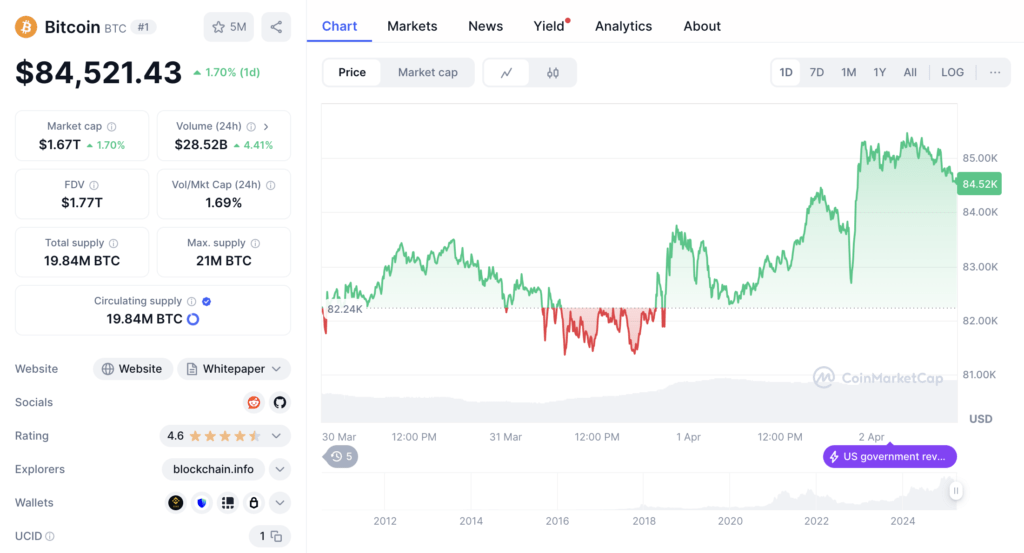Open the Reddit social icon
The image size is (1024, 553).
point(253,402)
